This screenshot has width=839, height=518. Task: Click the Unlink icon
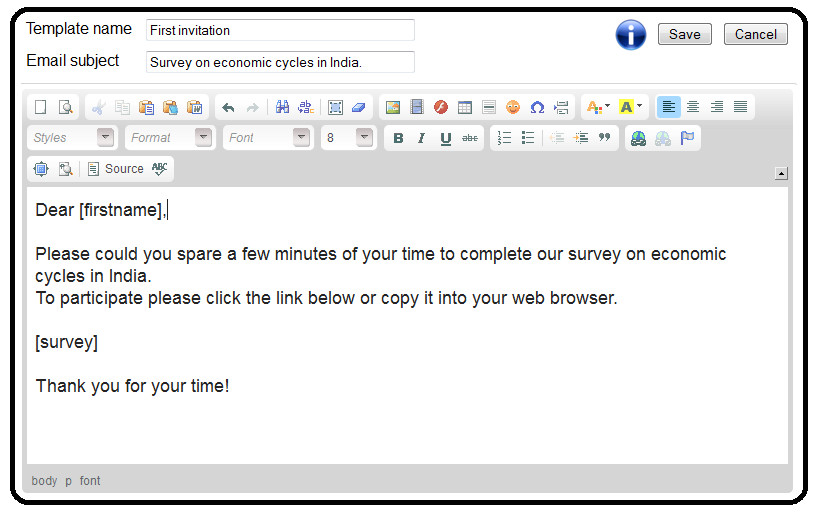(x=662, y=138)
